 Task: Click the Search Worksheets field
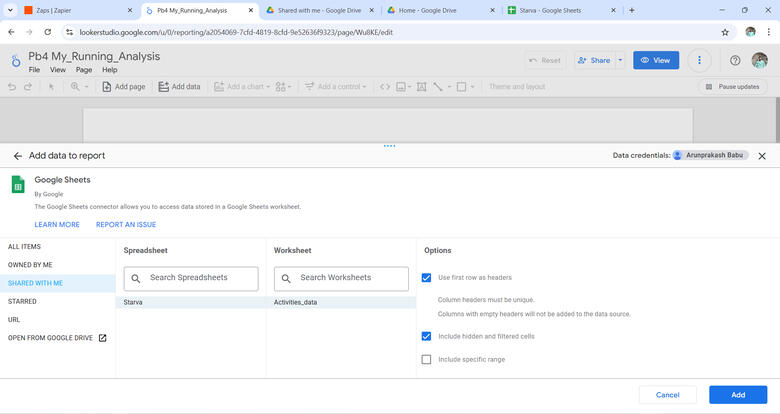[x=341, y=279]
